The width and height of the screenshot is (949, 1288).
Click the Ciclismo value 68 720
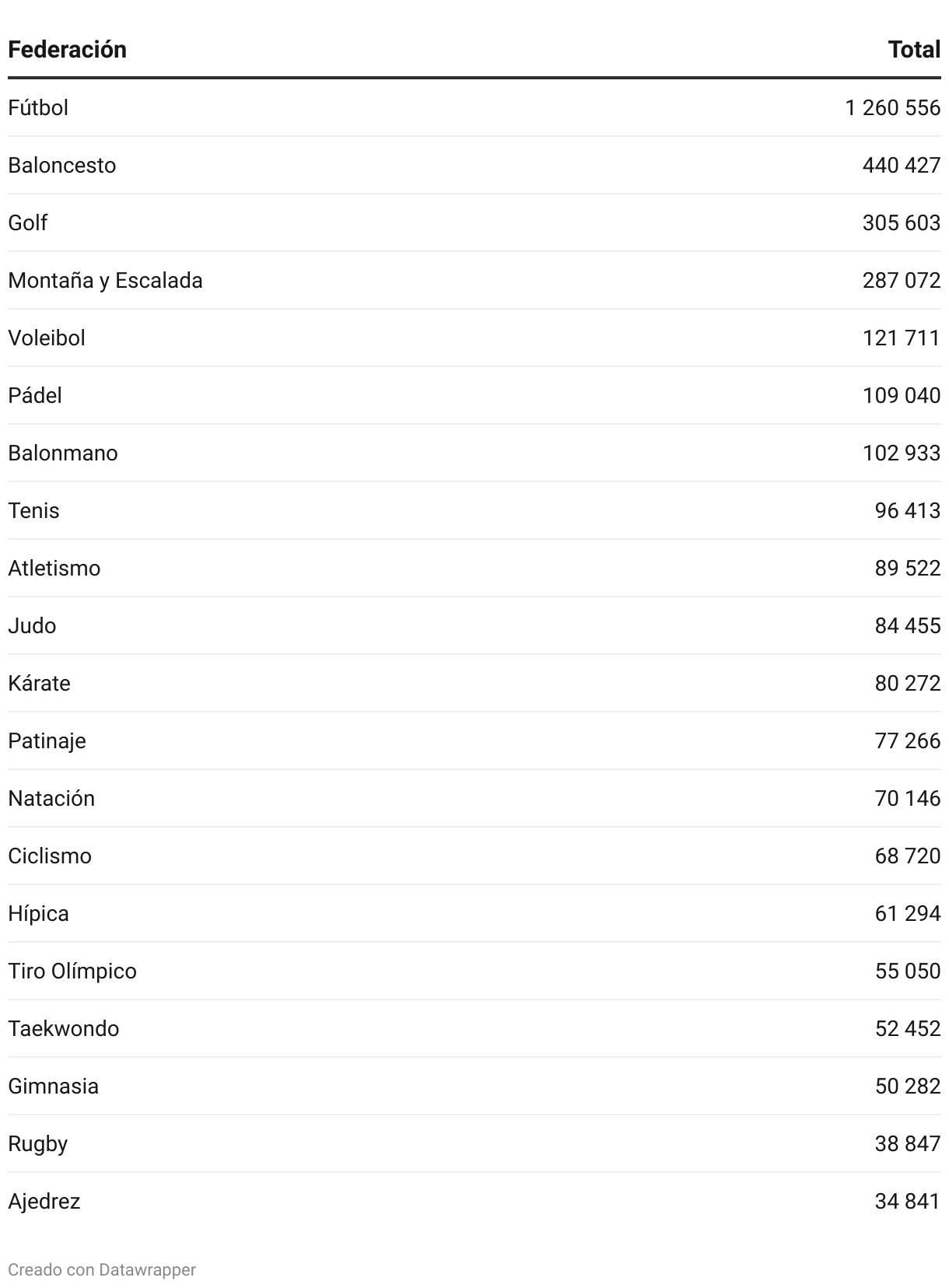(x=908, y=856)
